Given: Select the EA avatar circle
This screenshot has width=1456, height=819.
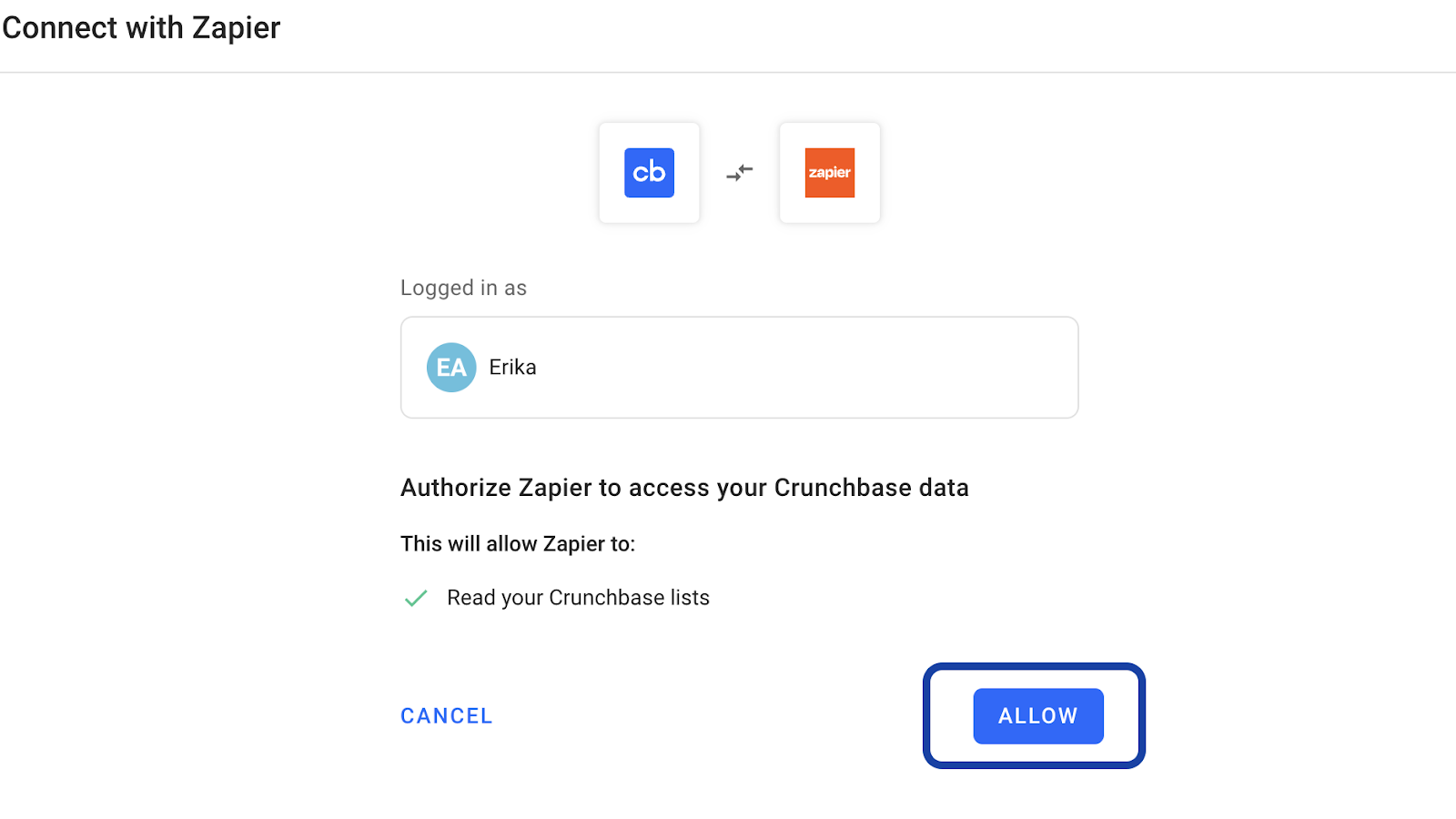Looking at the screenshot, I should click(451, 368).
